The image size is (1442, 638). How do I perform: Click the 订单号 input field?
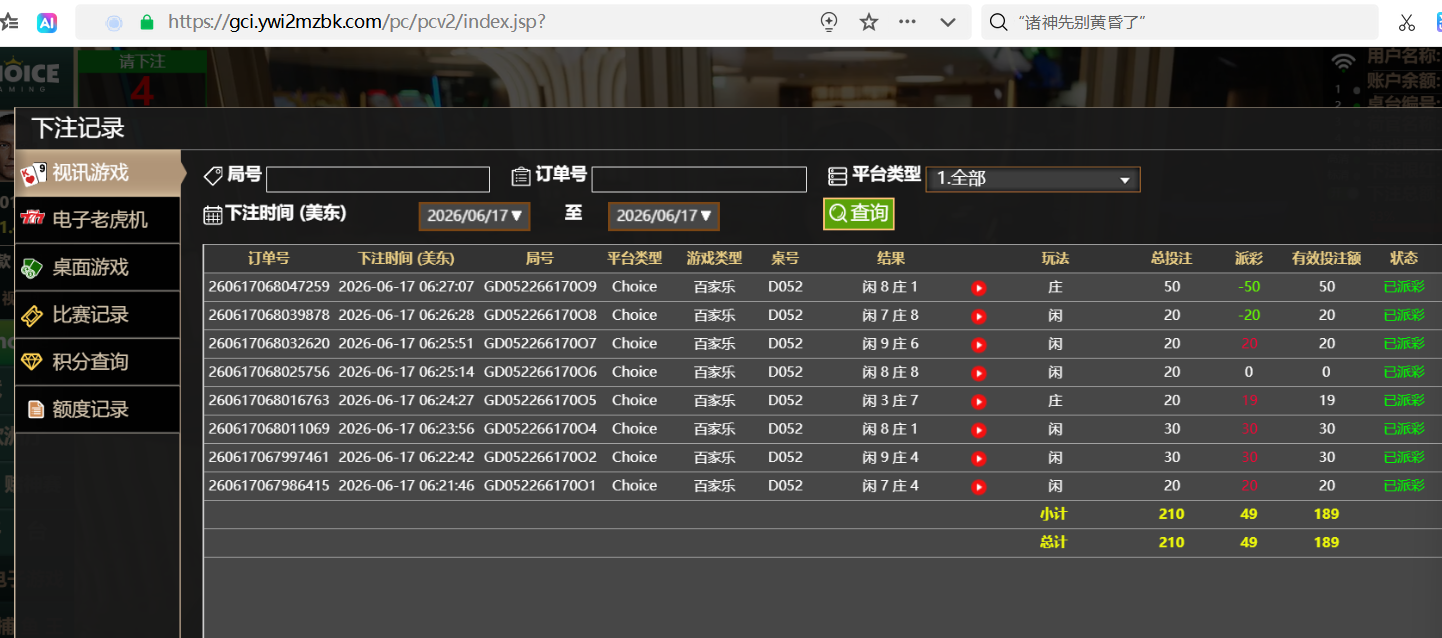tap(699, 179)
